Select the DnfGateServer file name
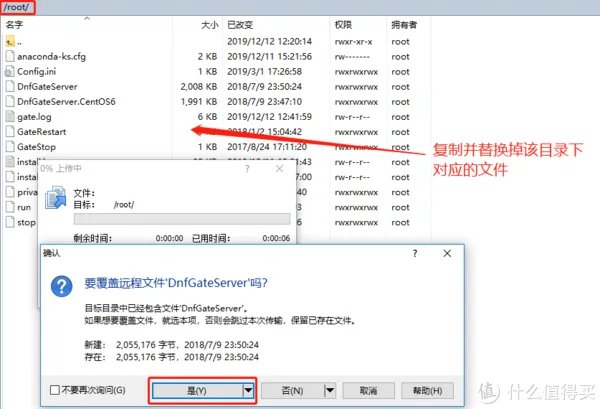This screenshot has width=600, height=409. [x=47, y=86]
